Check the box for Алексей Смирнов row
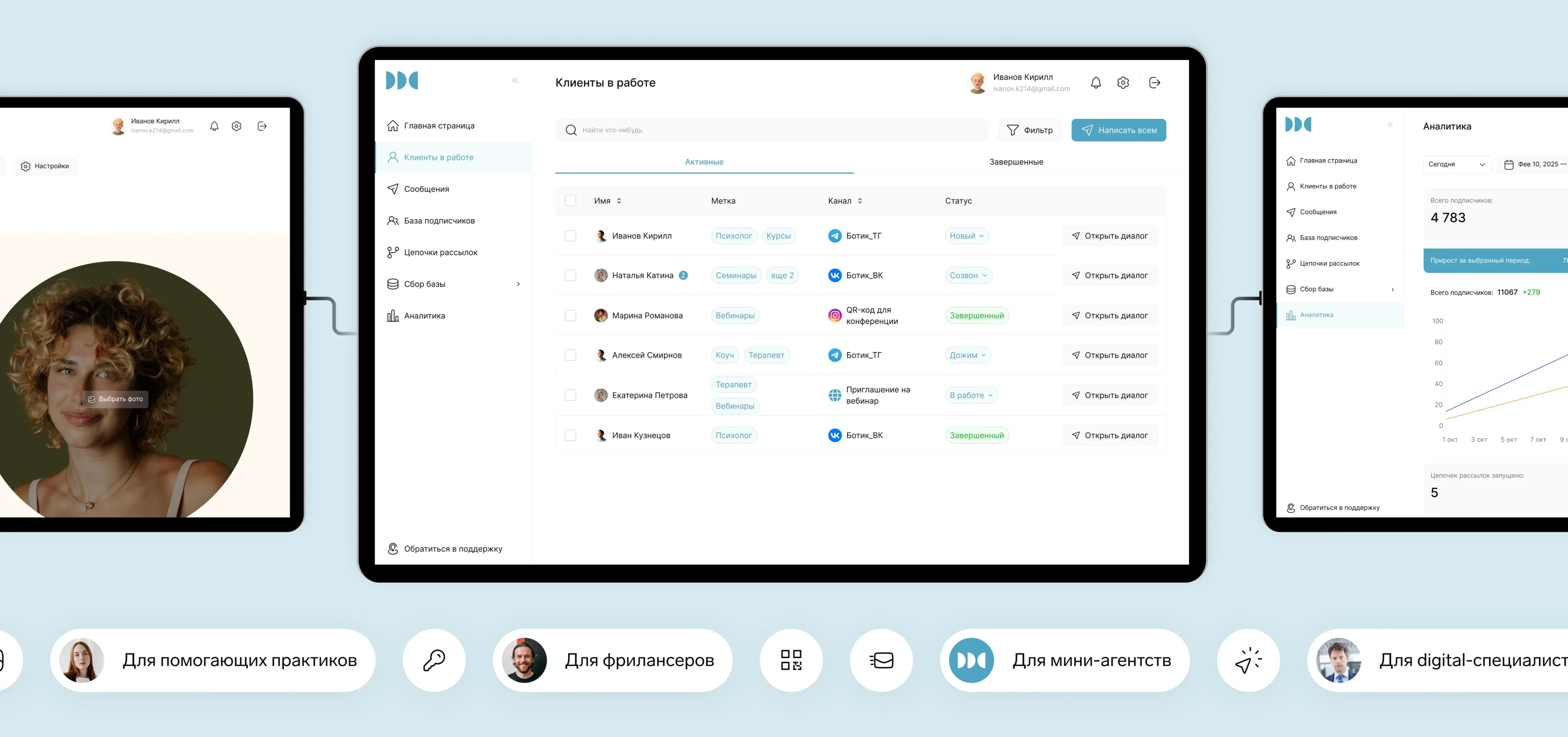This screenshot has height=737, width=1568. tap(570, 355)
